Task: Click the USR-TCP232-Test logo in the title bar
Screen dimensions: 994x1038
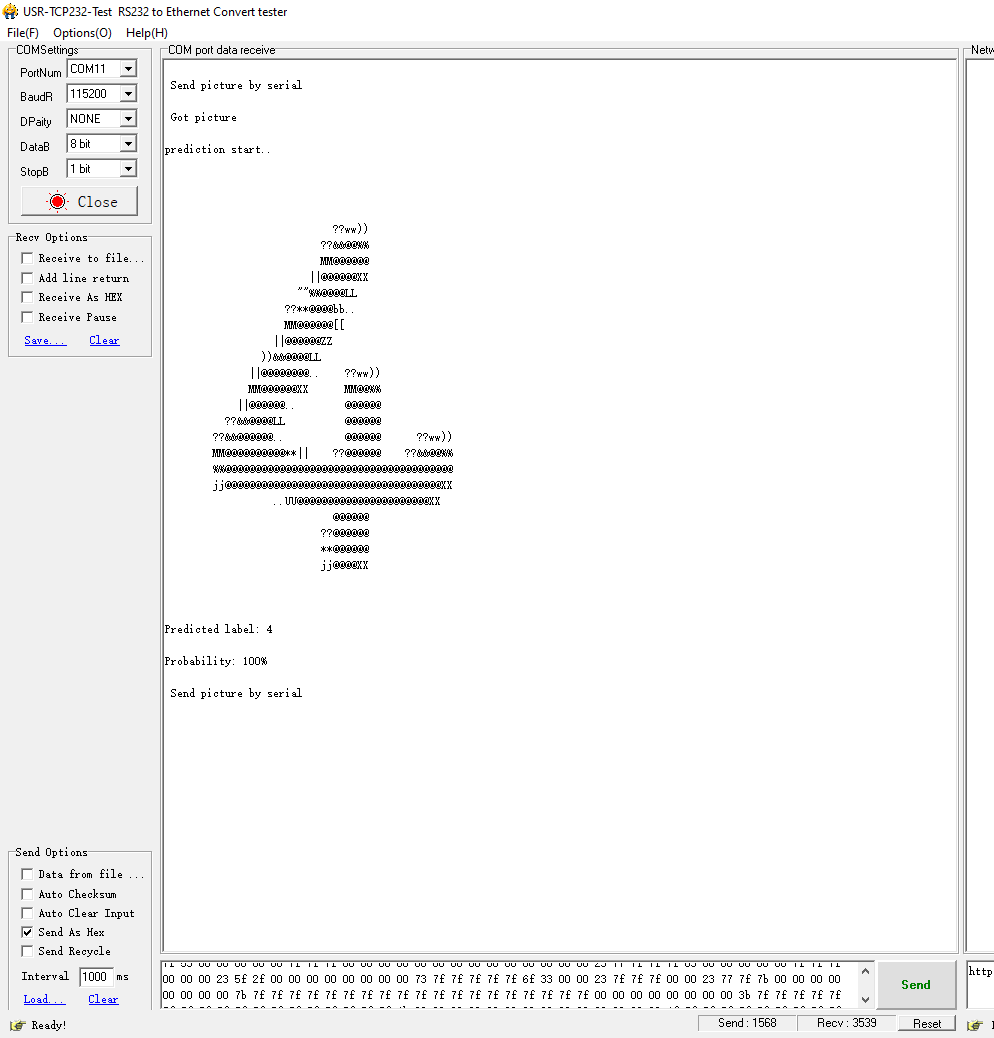Action: (11, 11)
